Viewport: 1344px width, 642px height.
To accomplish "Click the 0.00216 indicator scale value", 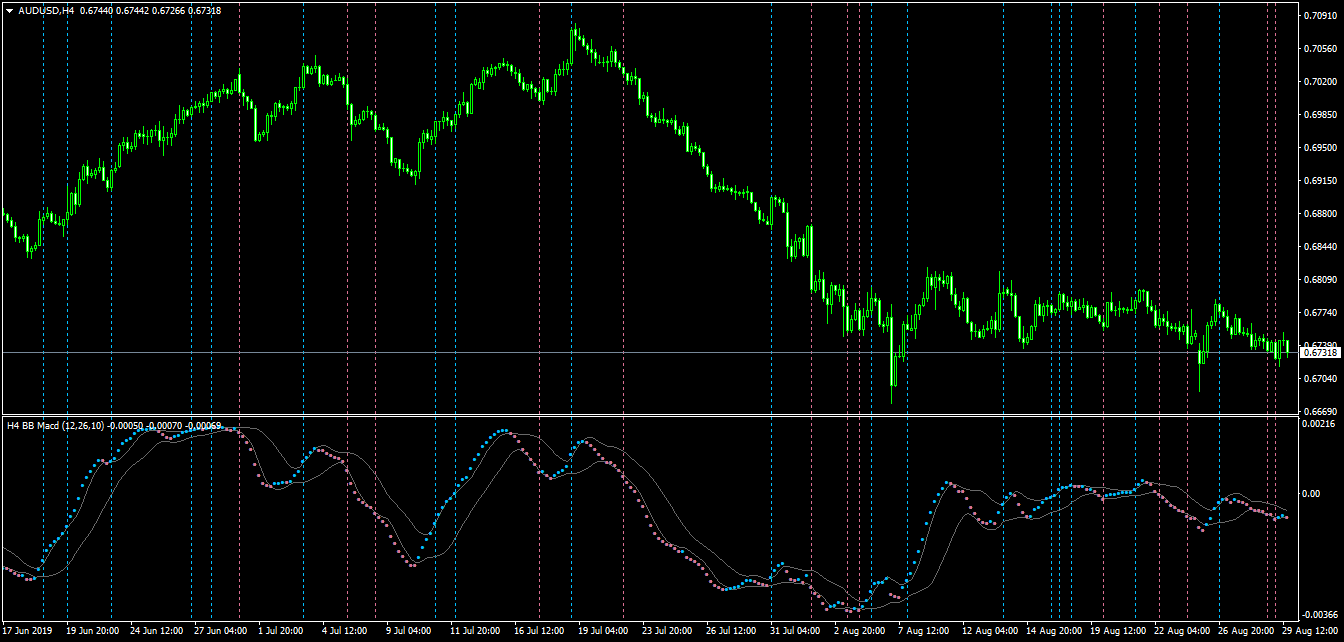I will tap(1321, 425).
